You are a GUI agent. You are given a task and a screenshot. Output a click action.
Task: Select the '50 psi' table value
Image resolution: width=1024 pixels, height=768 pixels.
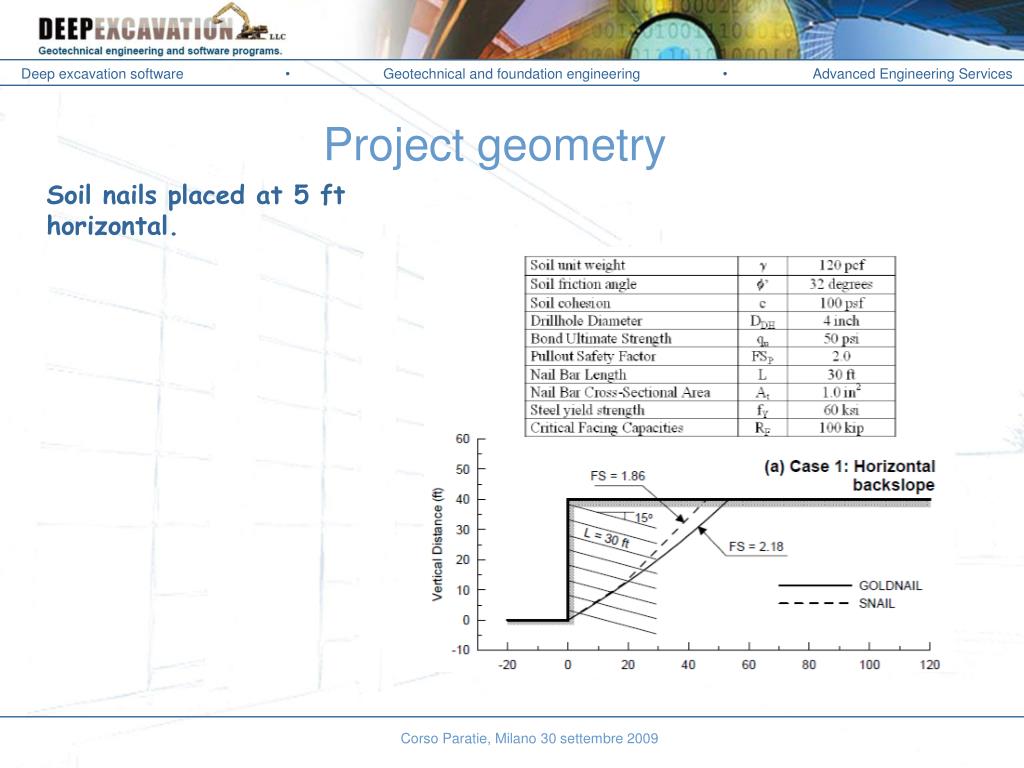[x=841, y=338]
